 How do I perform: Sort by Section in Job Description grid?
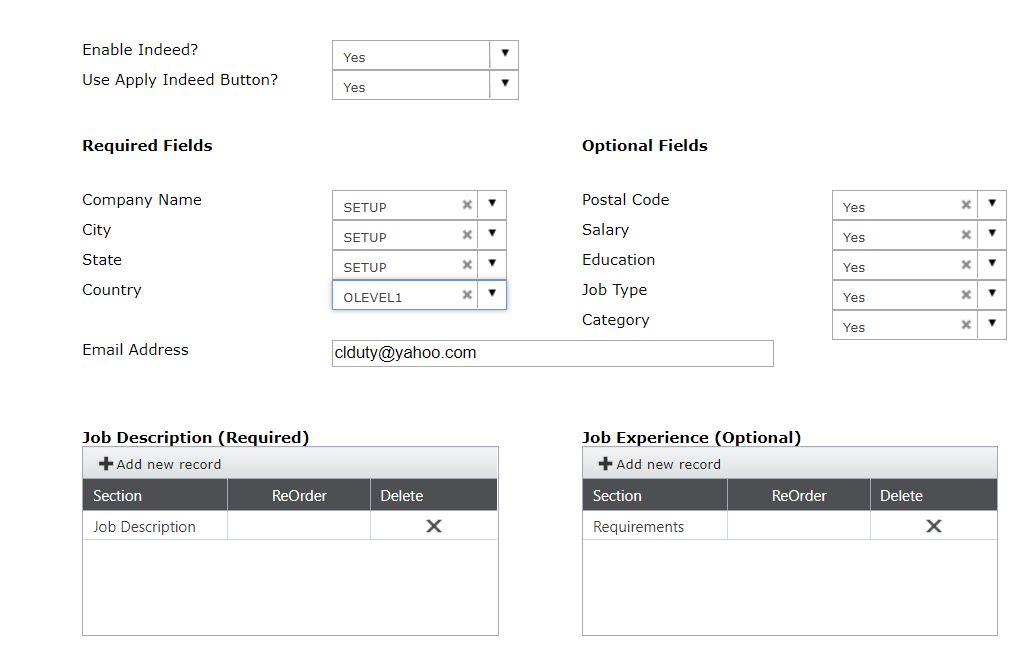[118, 496]
